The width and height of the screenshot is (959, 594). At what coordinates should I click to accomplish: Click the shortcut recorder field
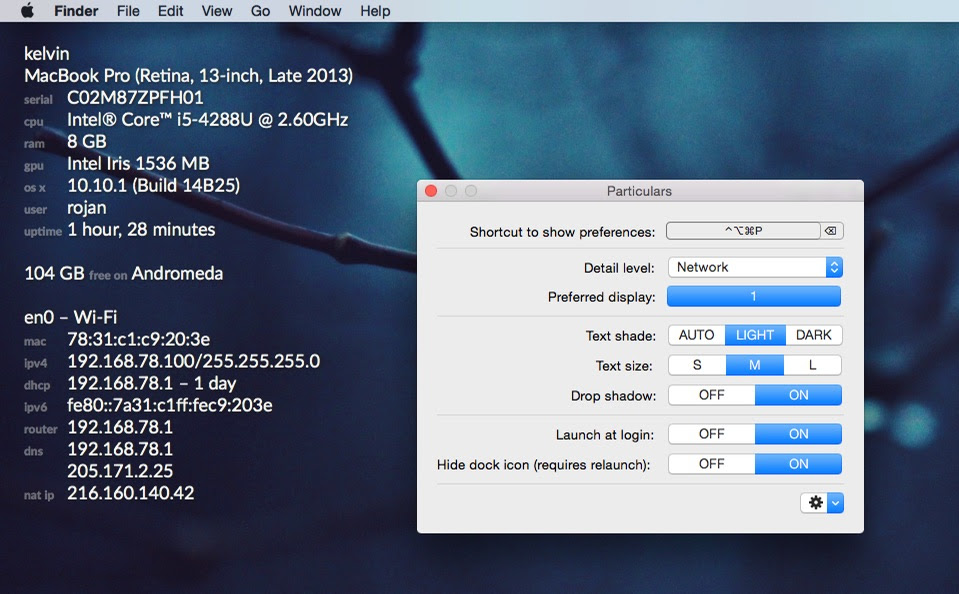click(743, 231)
